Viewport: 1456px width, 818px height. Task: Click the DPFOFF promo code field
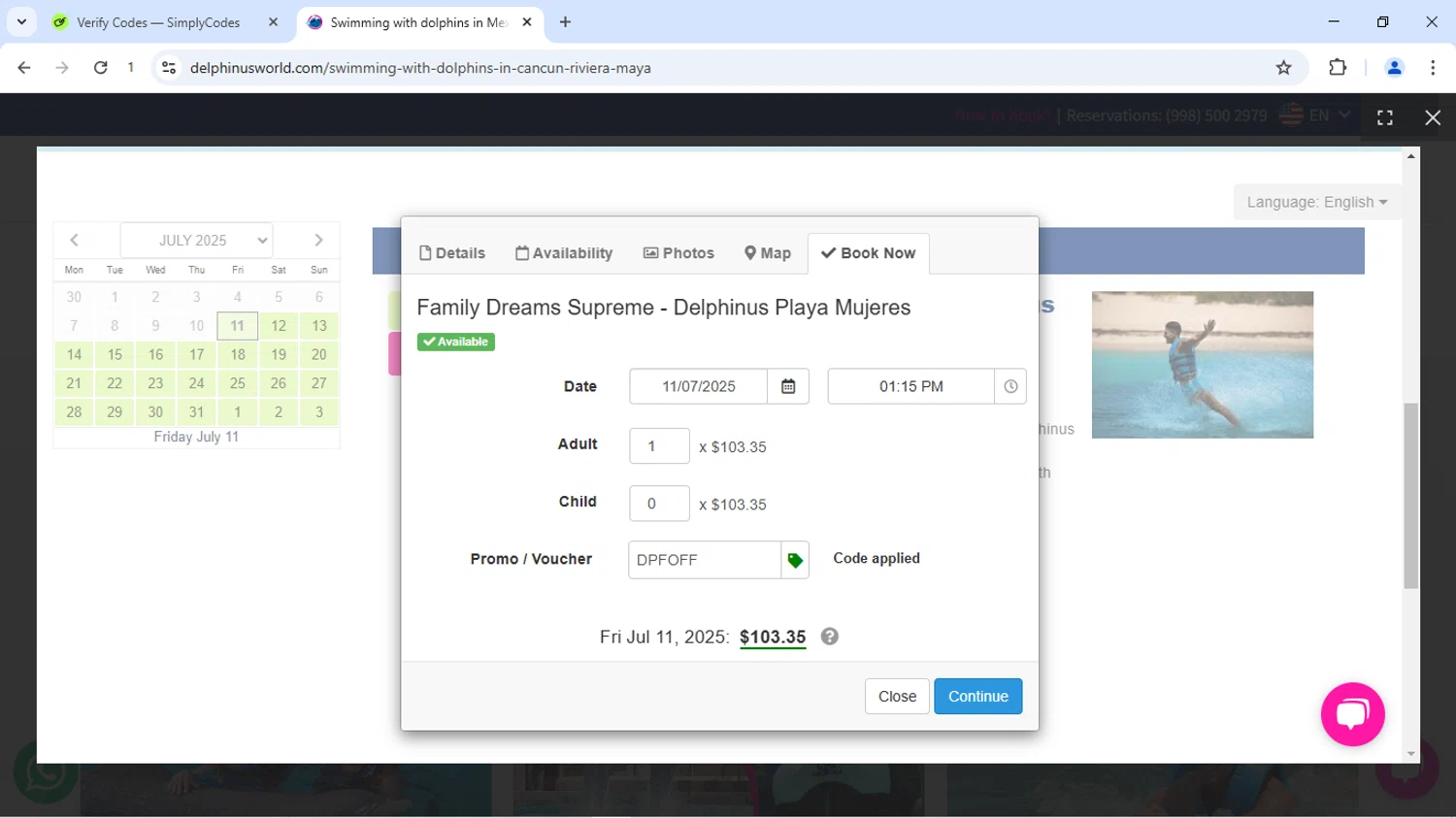point(705,560)
